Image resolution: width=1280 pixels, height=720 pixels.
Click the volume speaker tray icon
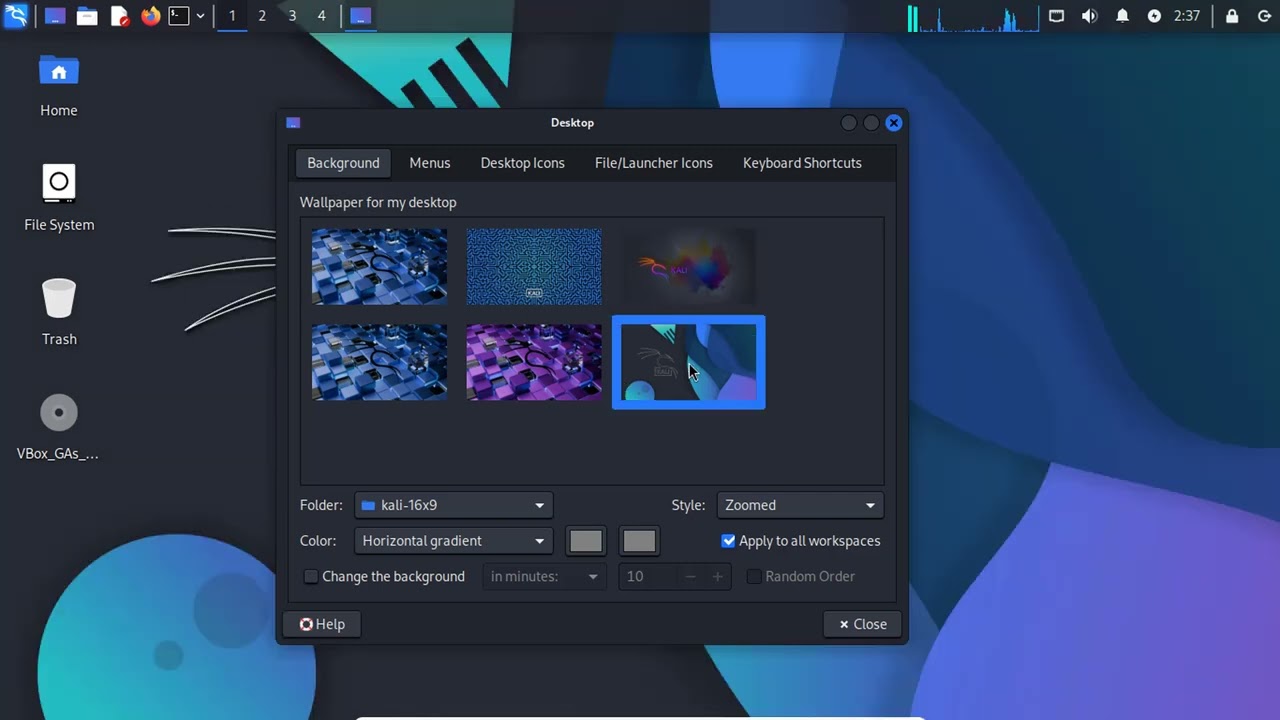click(x=1089, y=16)
